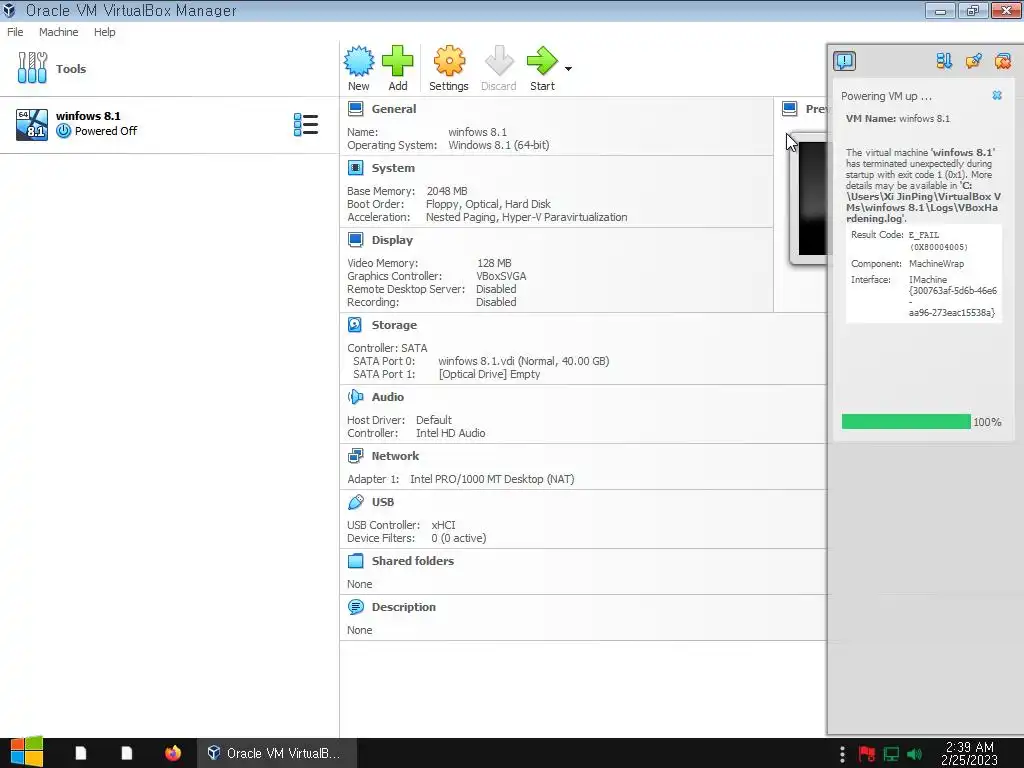The width and height of the screenshot is (1024, 768).
Task: Click the Preview section monitor icon
Action: pos(790,108)
